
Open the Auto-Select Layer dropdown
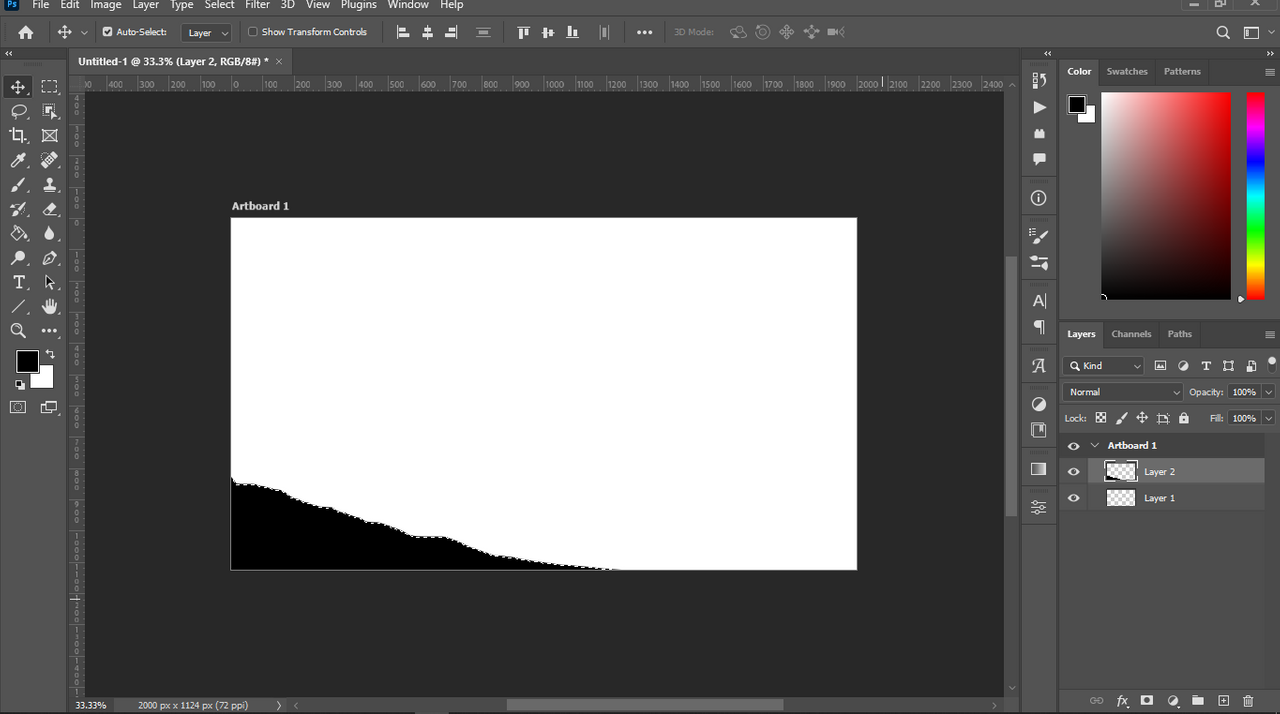pos(208,33)
